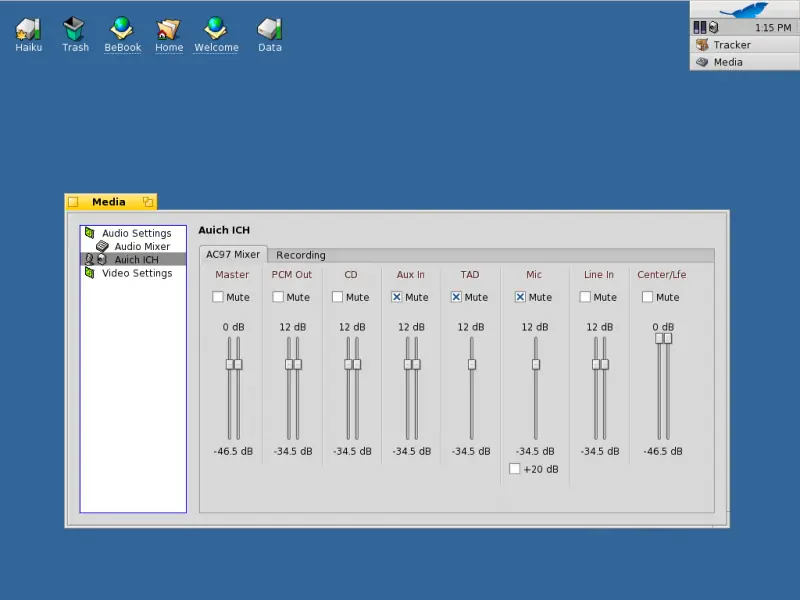The height and width of the screenshot is (600, 800).
Task: Click the Center/Lfe volume slider thumb
Action: tap(663, 339)
